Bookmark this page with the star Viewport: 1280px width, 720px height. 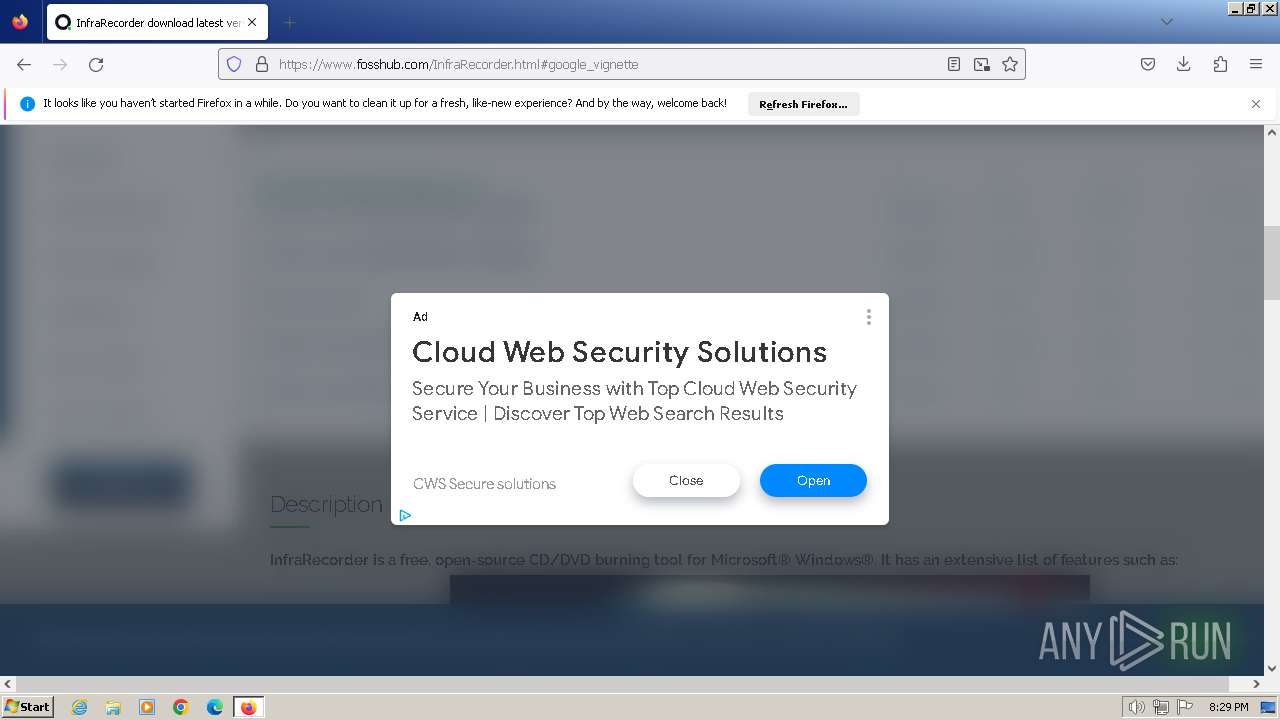[1010, 64]
